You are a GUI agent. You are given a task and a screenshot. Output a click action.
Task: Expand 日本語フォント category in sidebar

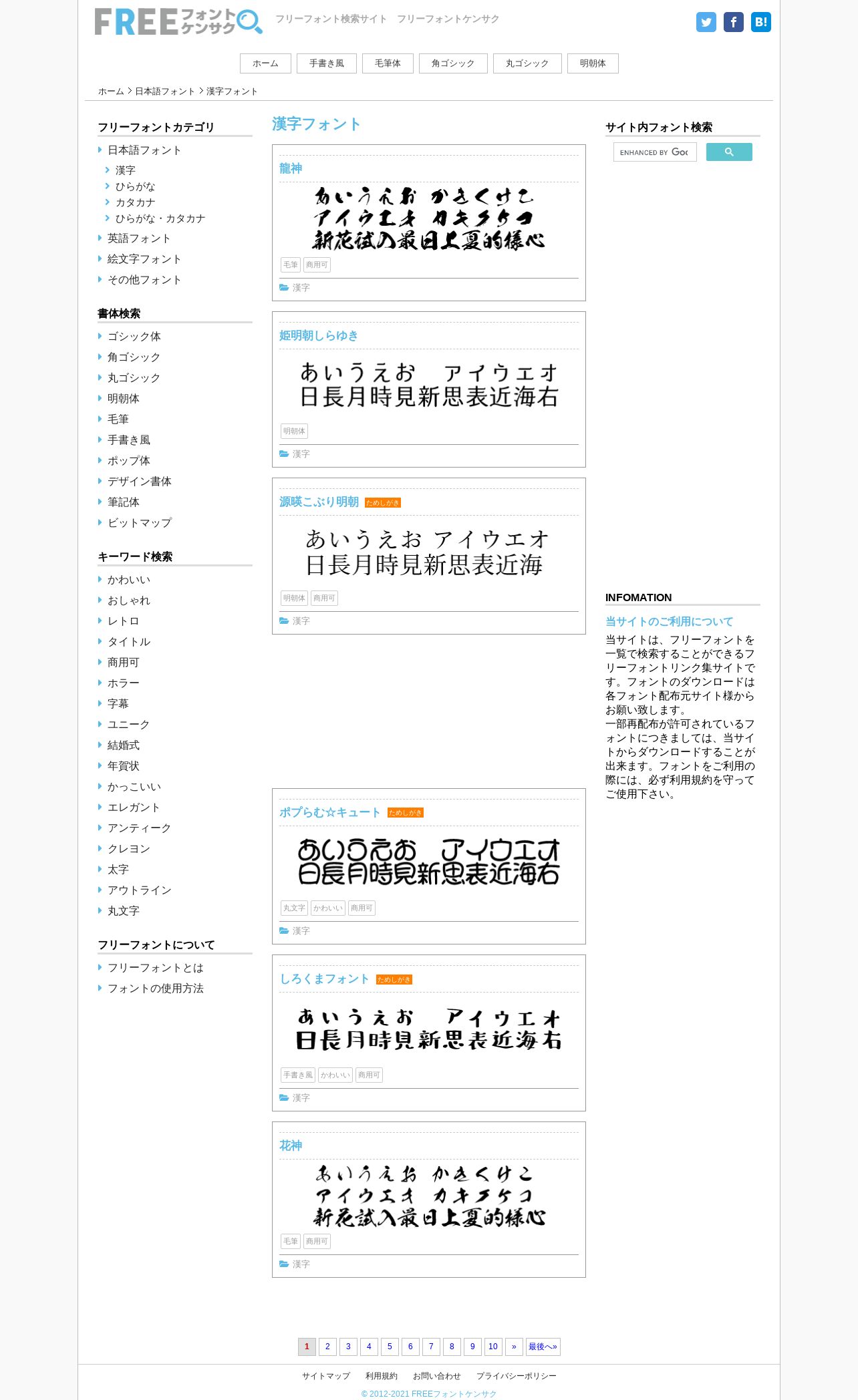point(144,150)
